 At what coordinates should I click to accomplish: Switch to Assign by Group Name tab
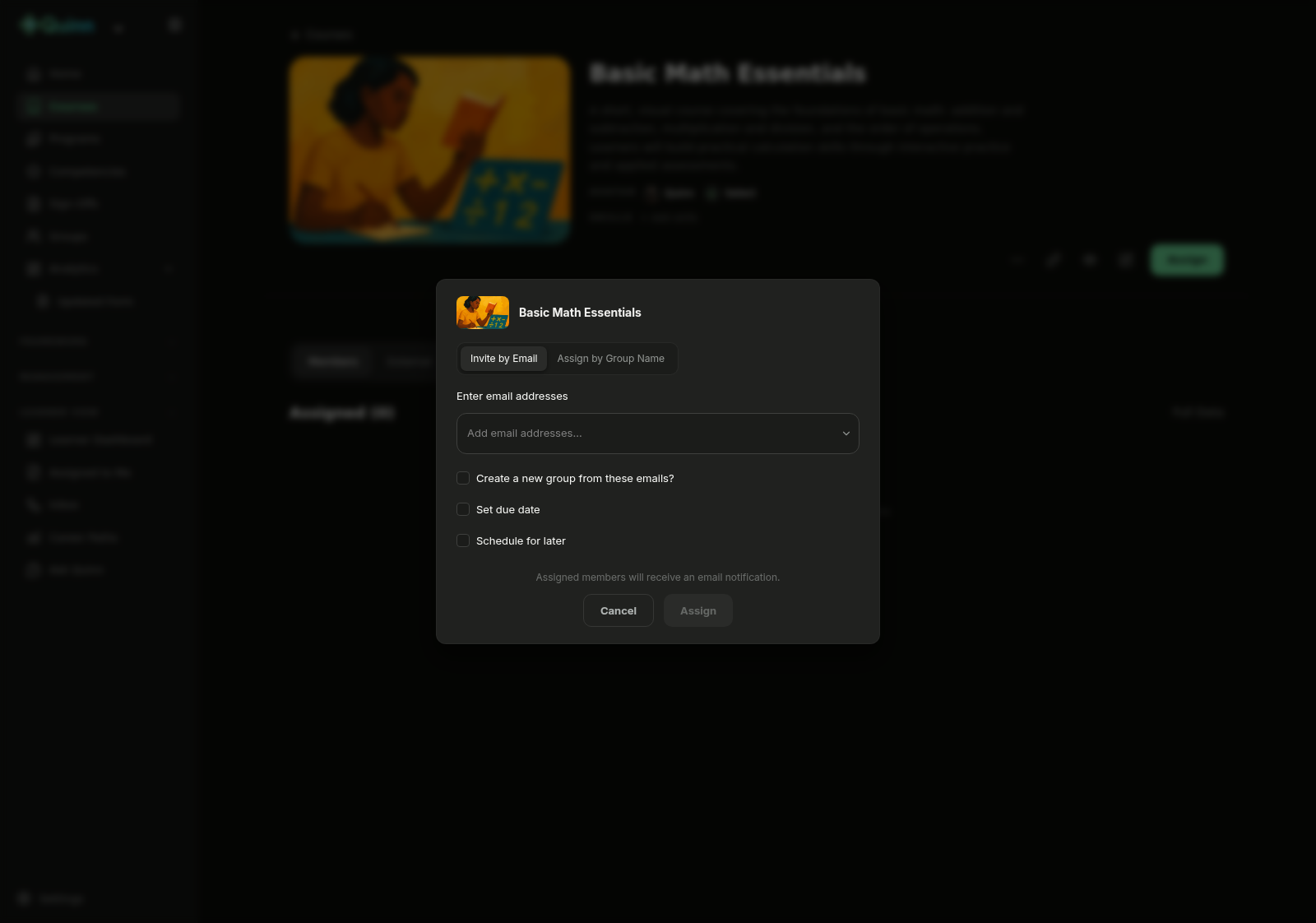coord(610,359)
